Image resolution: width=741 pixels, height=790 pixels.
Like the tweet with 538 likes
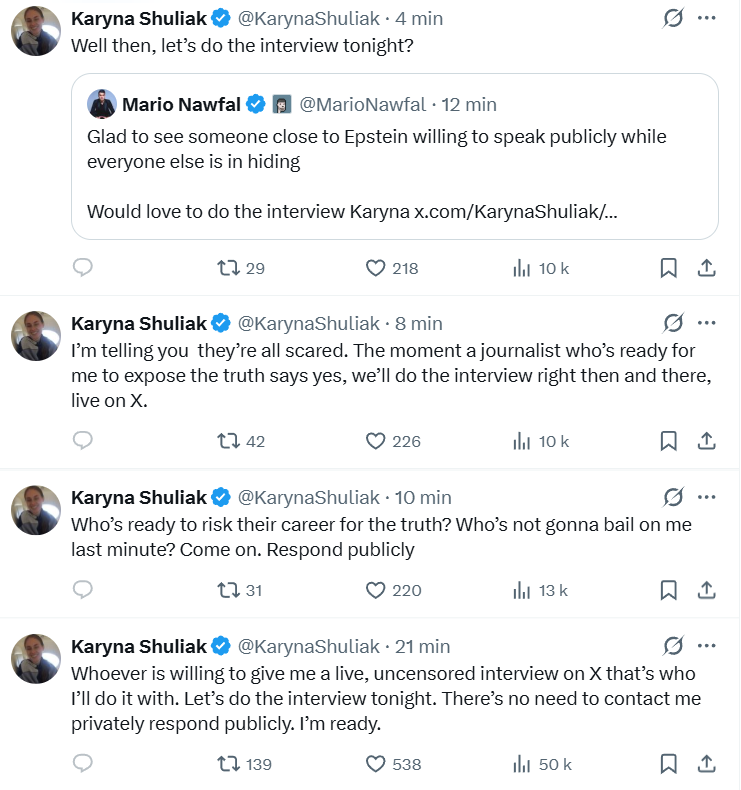(x=376, y=764)
